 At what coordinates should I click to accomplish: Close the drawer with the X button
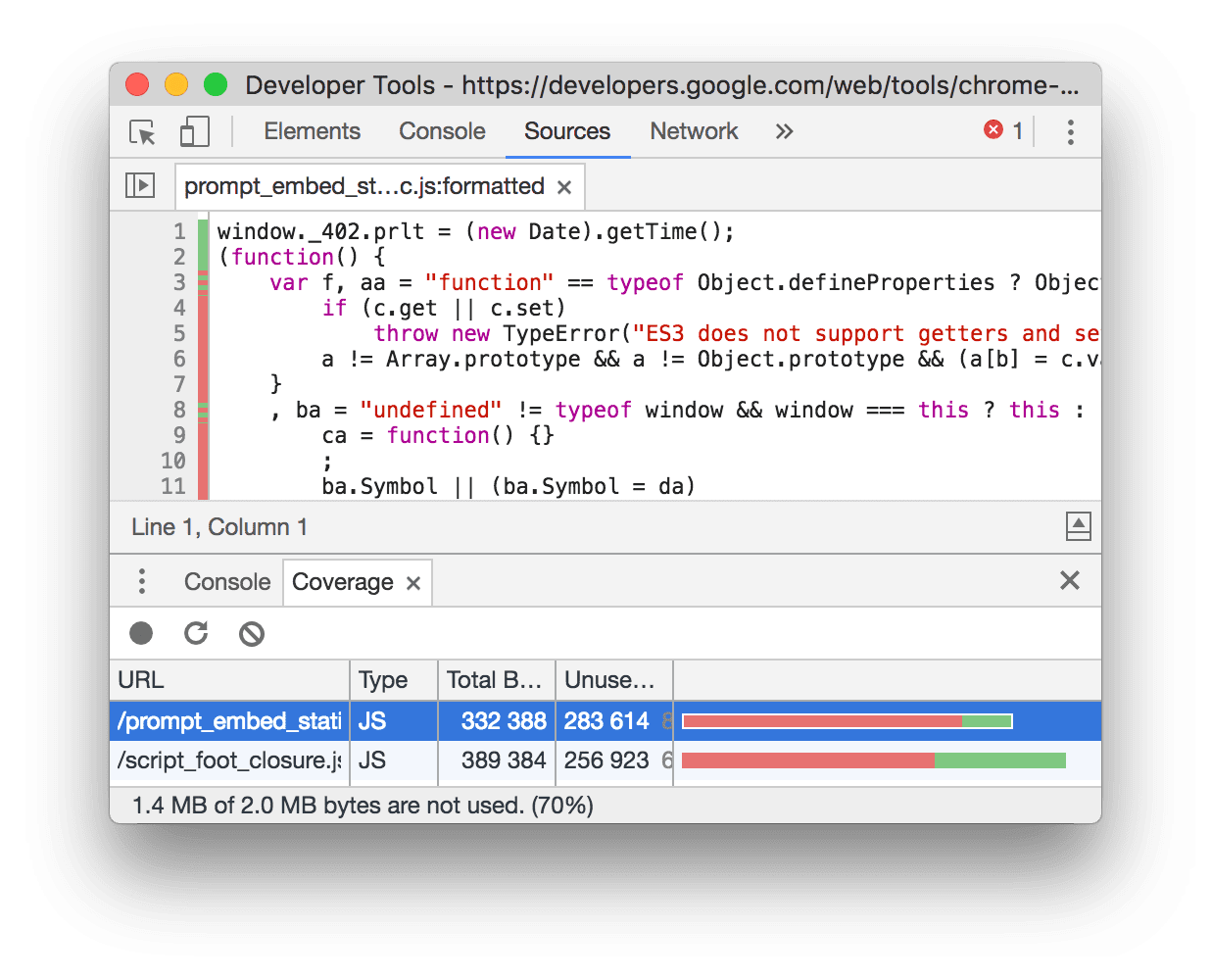click(x=1069, y=580)
